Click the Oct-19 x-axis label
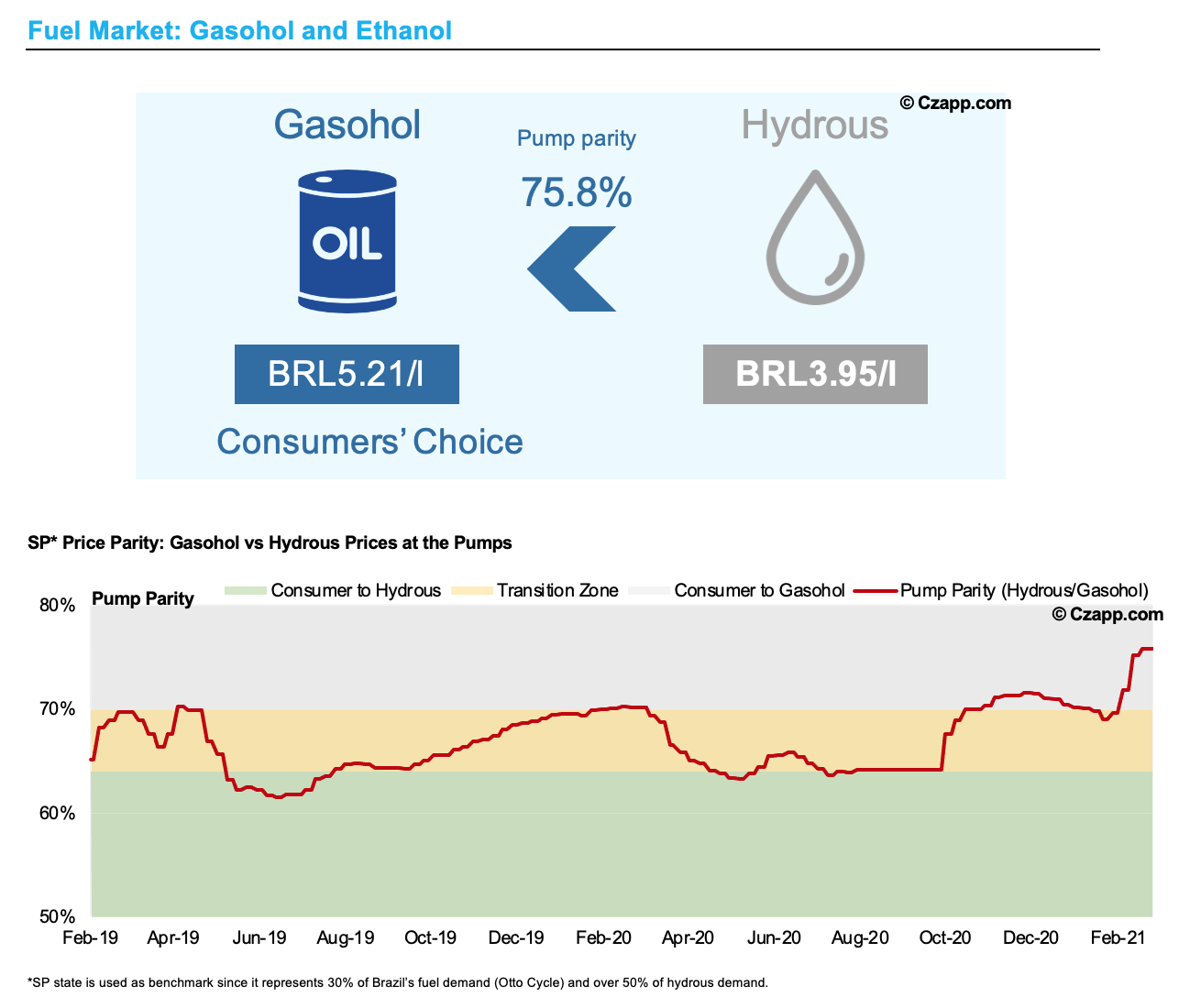1201x1008 pixels. pos(431,938)
